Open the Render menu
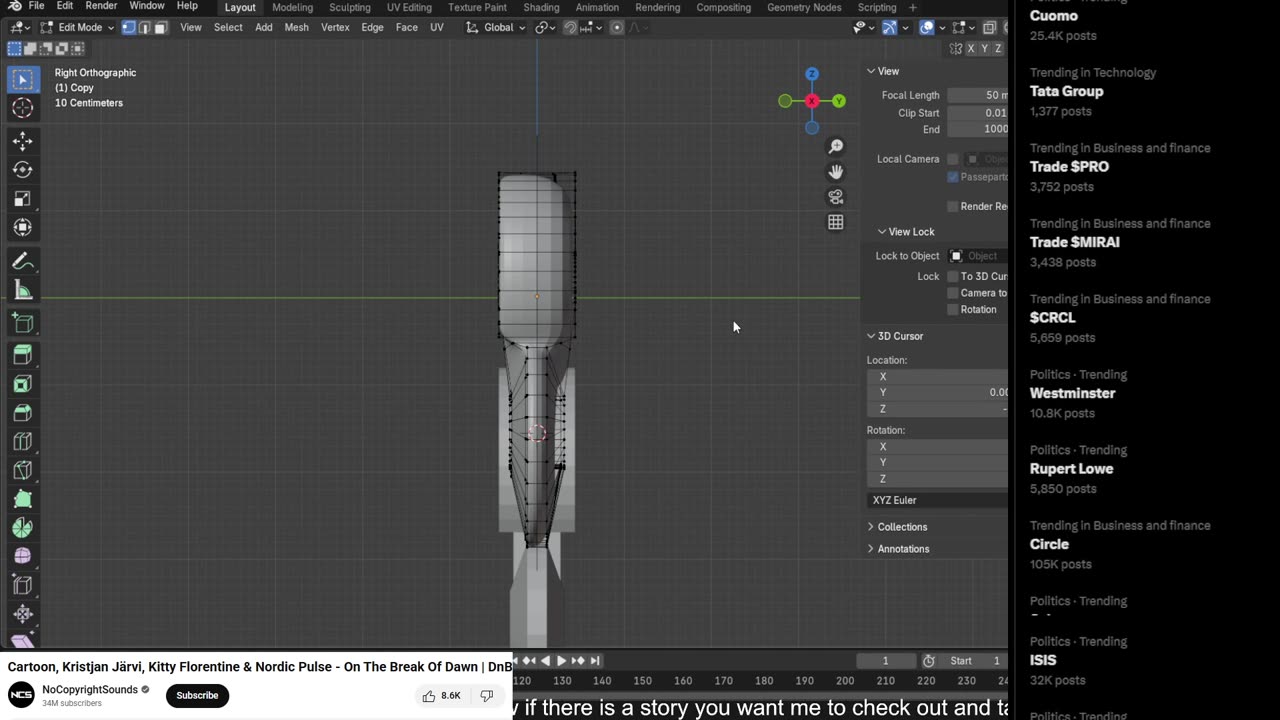Viewport: 1280px width, 720px height. point(101,7)
